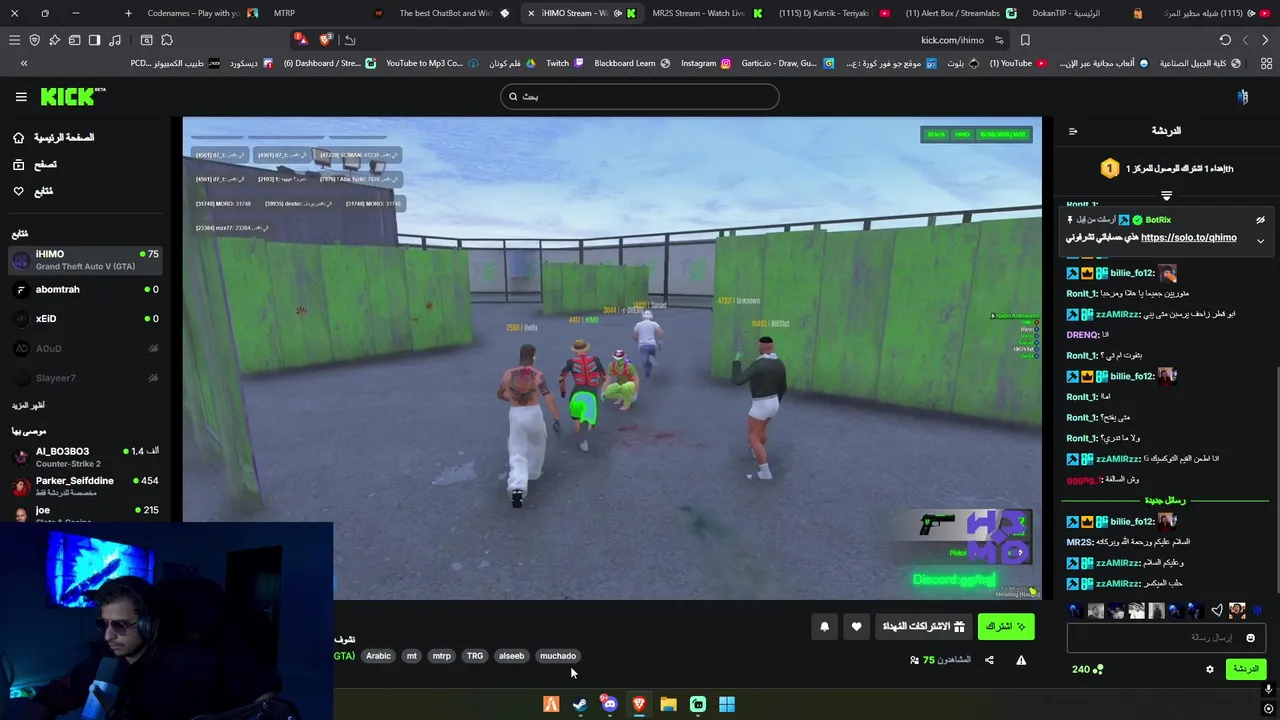
Task: Click the white heart emote in the emote bar
Action: pyautogui.click(x=1217, y=610)
